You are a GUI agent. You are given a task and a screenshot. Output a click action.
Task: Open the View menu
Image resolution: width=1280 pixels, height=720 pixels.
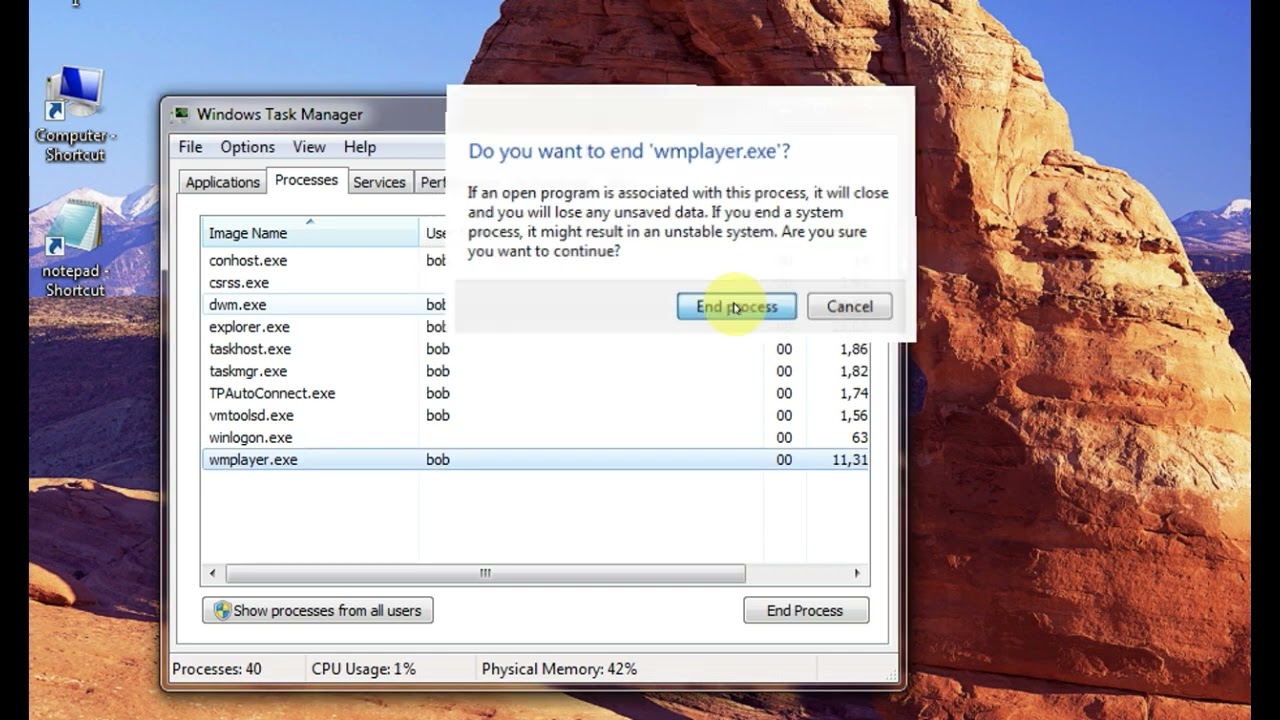pyautogui.click(x=309, y=147)
